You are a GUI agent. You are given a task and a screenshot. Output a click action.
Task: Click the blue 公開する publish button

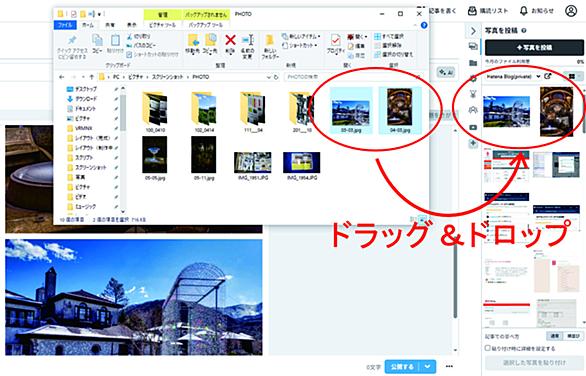(403, 367)
